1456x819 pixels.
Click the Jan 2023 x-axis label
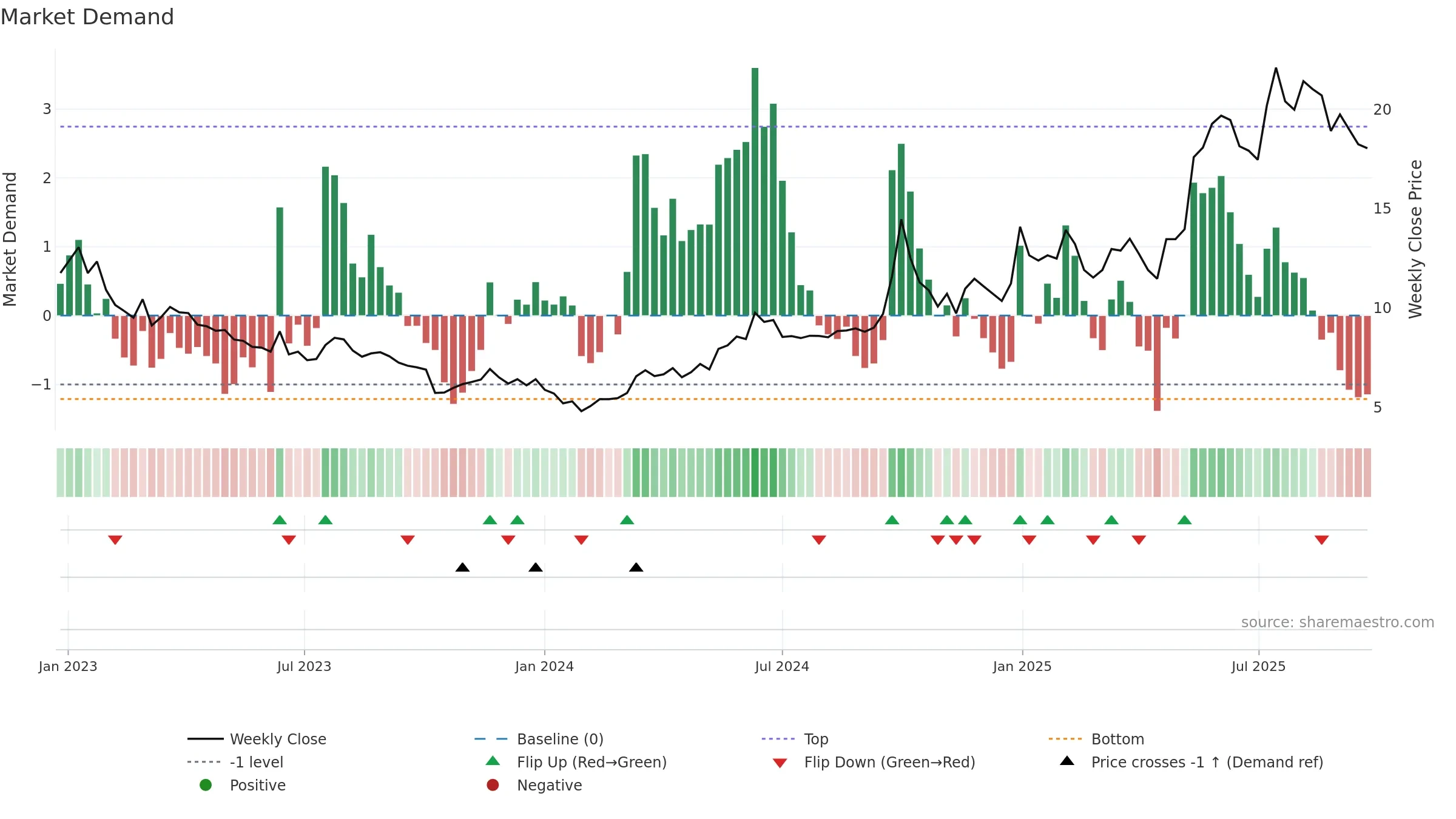coord(68,666)
